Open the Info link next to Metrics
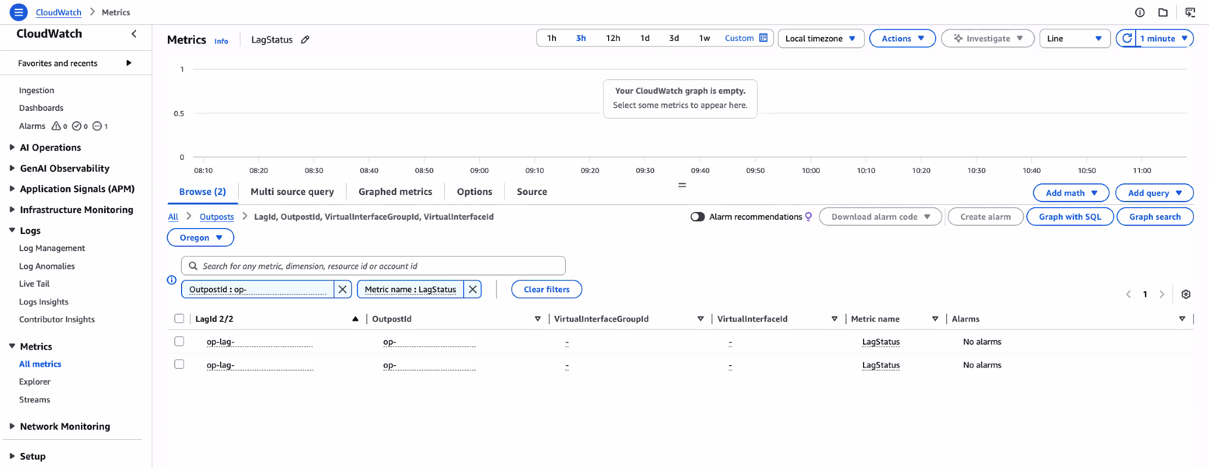 [221, 41]
